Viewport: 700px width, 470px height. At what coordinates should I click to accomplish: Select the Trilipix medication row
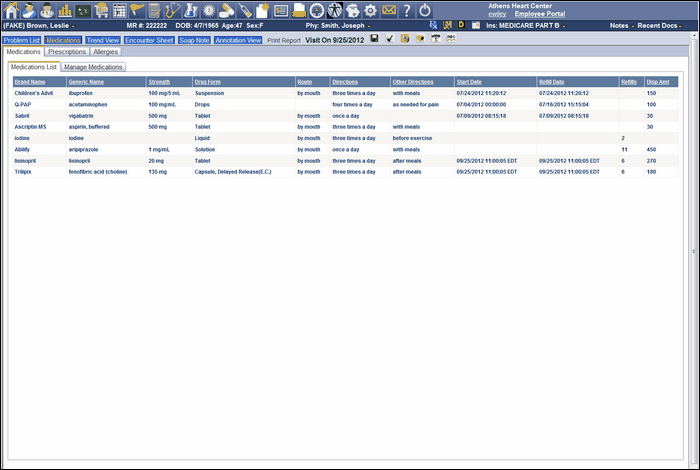346,172
